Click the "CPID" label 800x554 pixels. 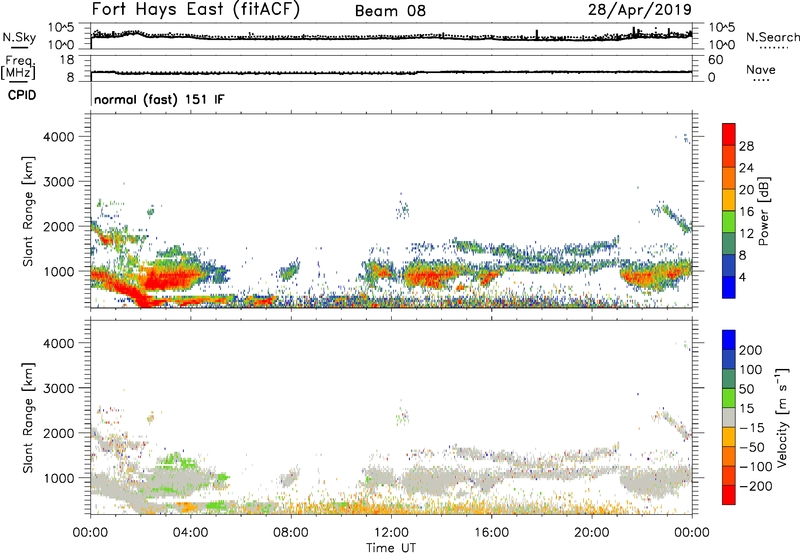[x=22, y=95]
